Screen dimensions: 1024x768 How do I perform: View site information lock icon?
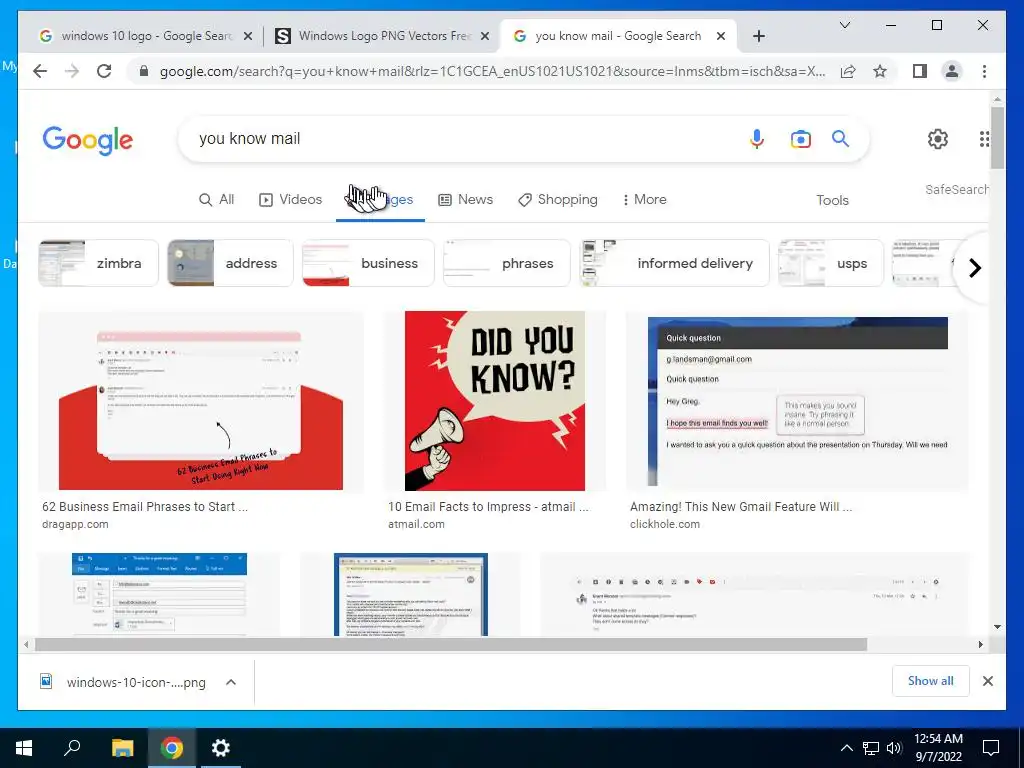144,71
